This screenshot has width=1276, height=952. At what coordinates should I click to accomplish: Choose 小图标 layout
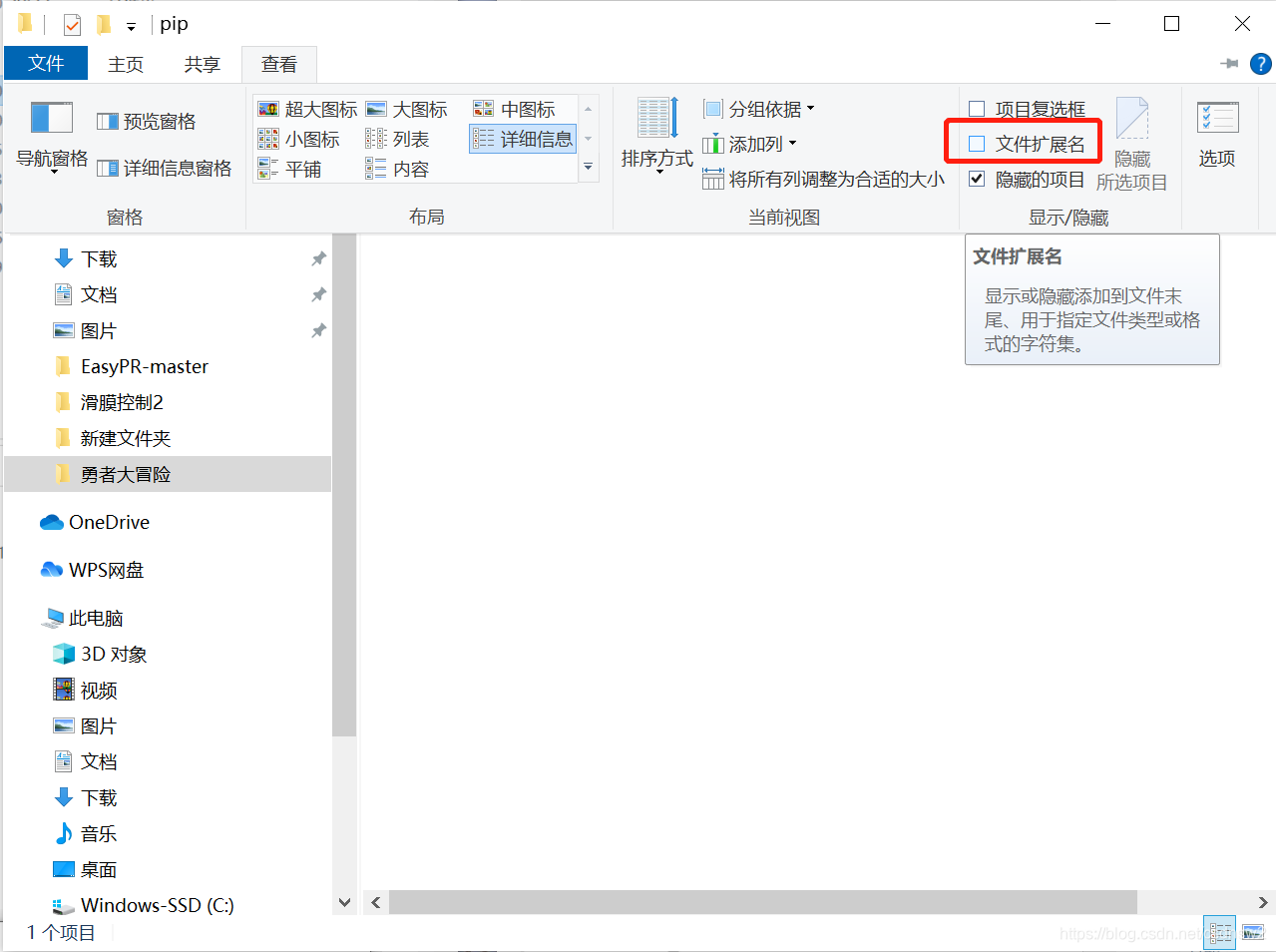point(299,139)
